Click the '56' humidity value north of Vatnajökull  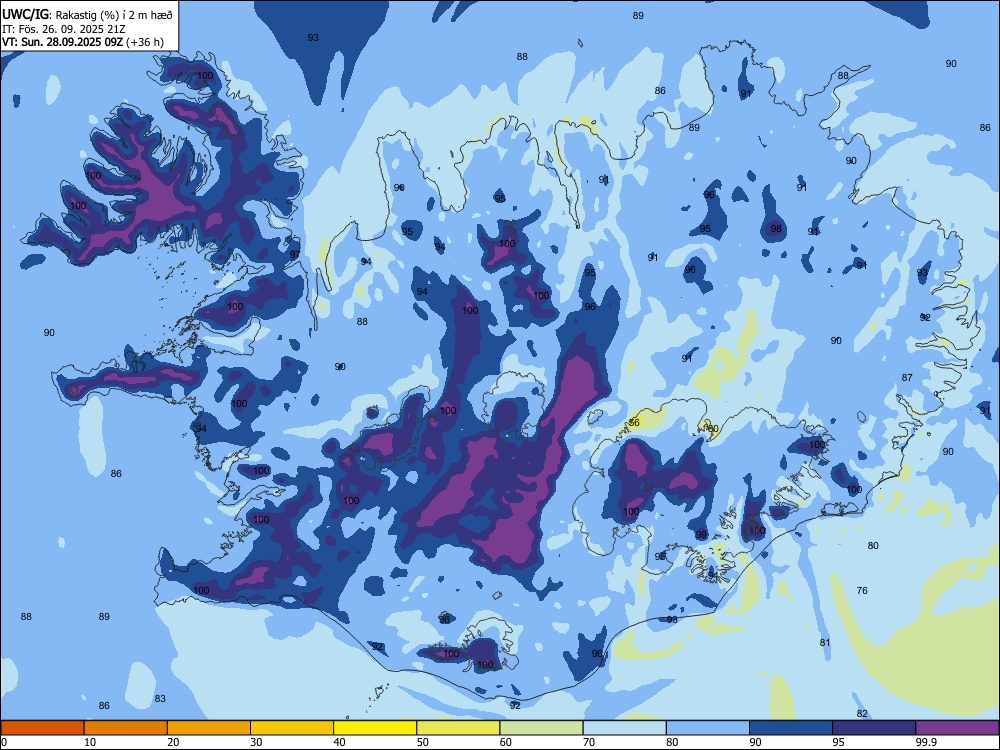[x=634, y=423]
